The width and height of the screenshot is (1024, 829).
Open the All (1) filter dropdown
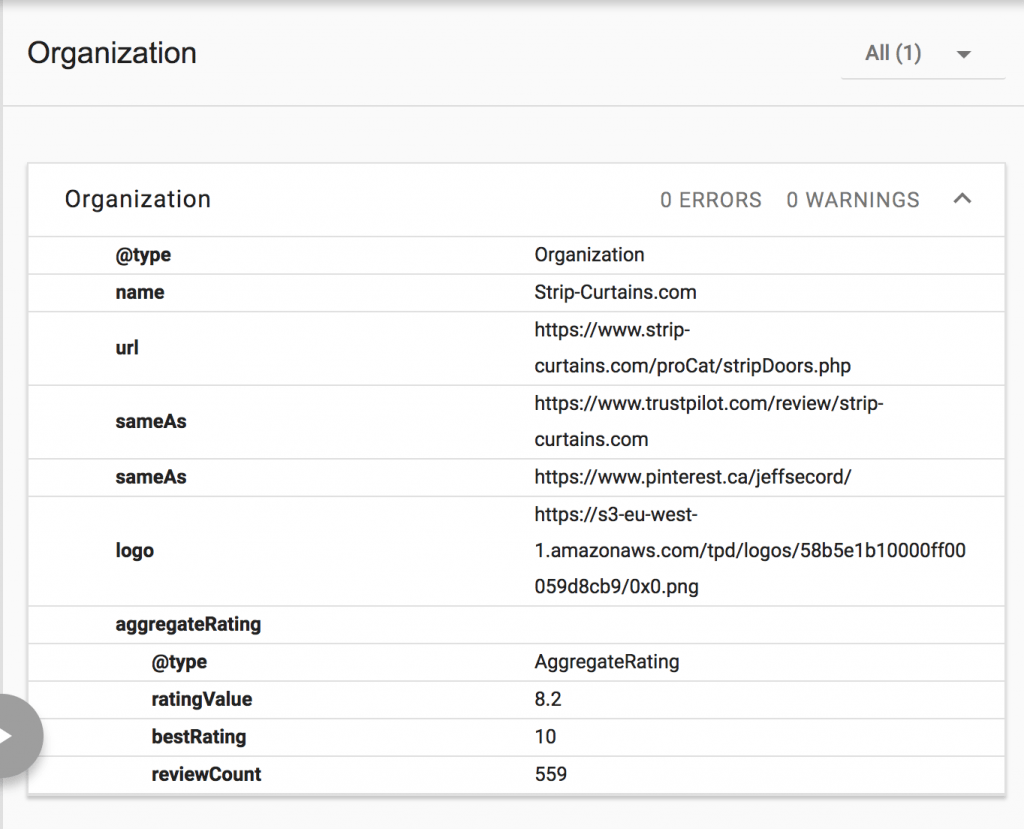922,54
